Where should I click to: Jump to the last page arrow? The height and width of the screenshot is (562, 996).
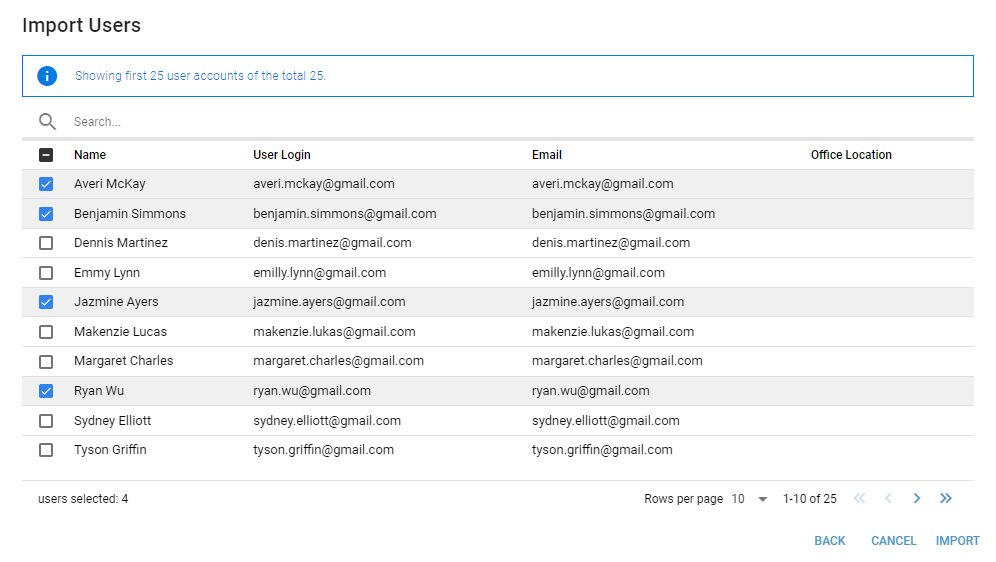point(946,499)
